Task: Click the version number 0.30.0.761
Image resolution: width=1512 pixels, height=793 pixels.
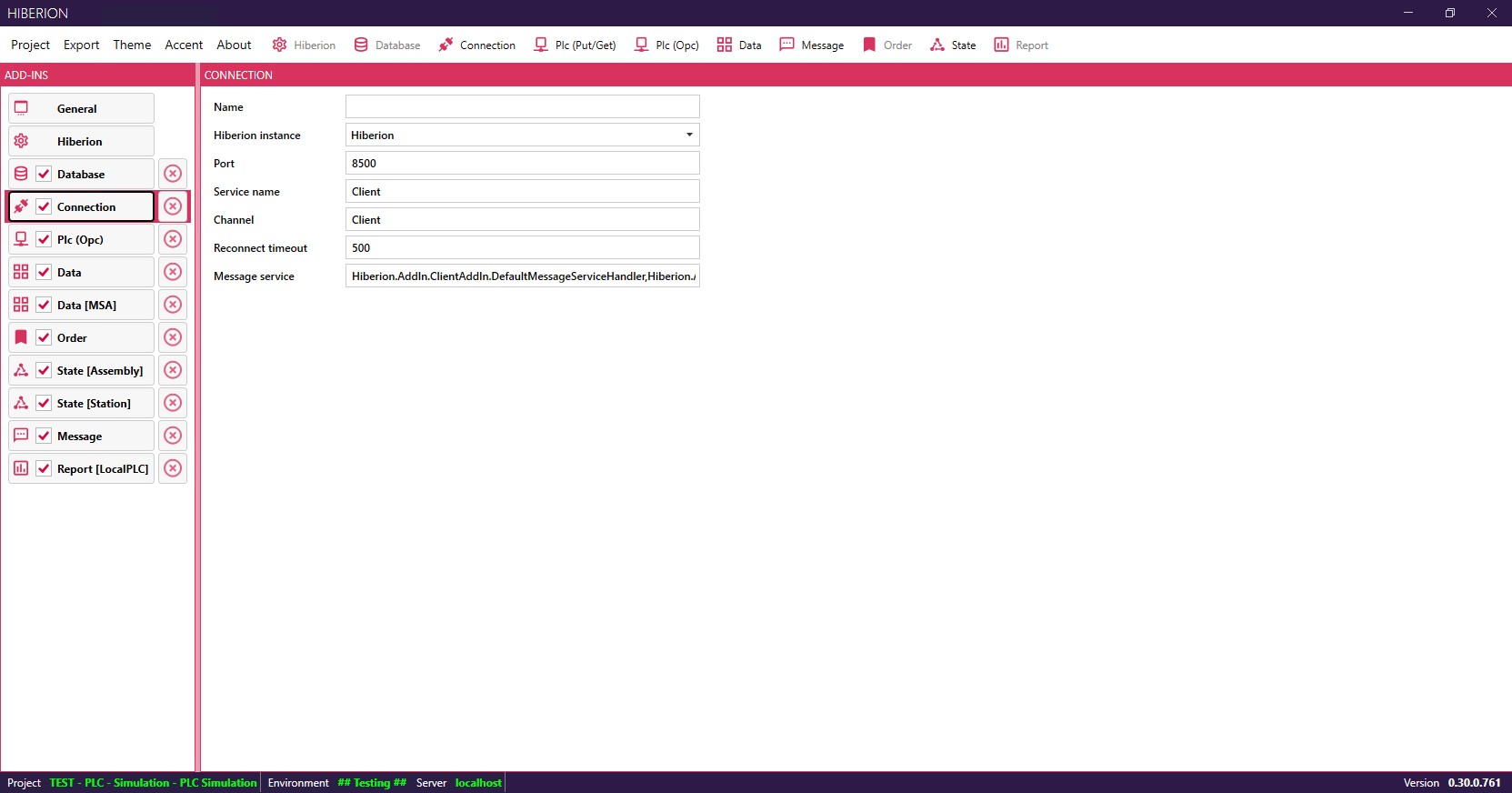Action: (x=1475, y=782)
